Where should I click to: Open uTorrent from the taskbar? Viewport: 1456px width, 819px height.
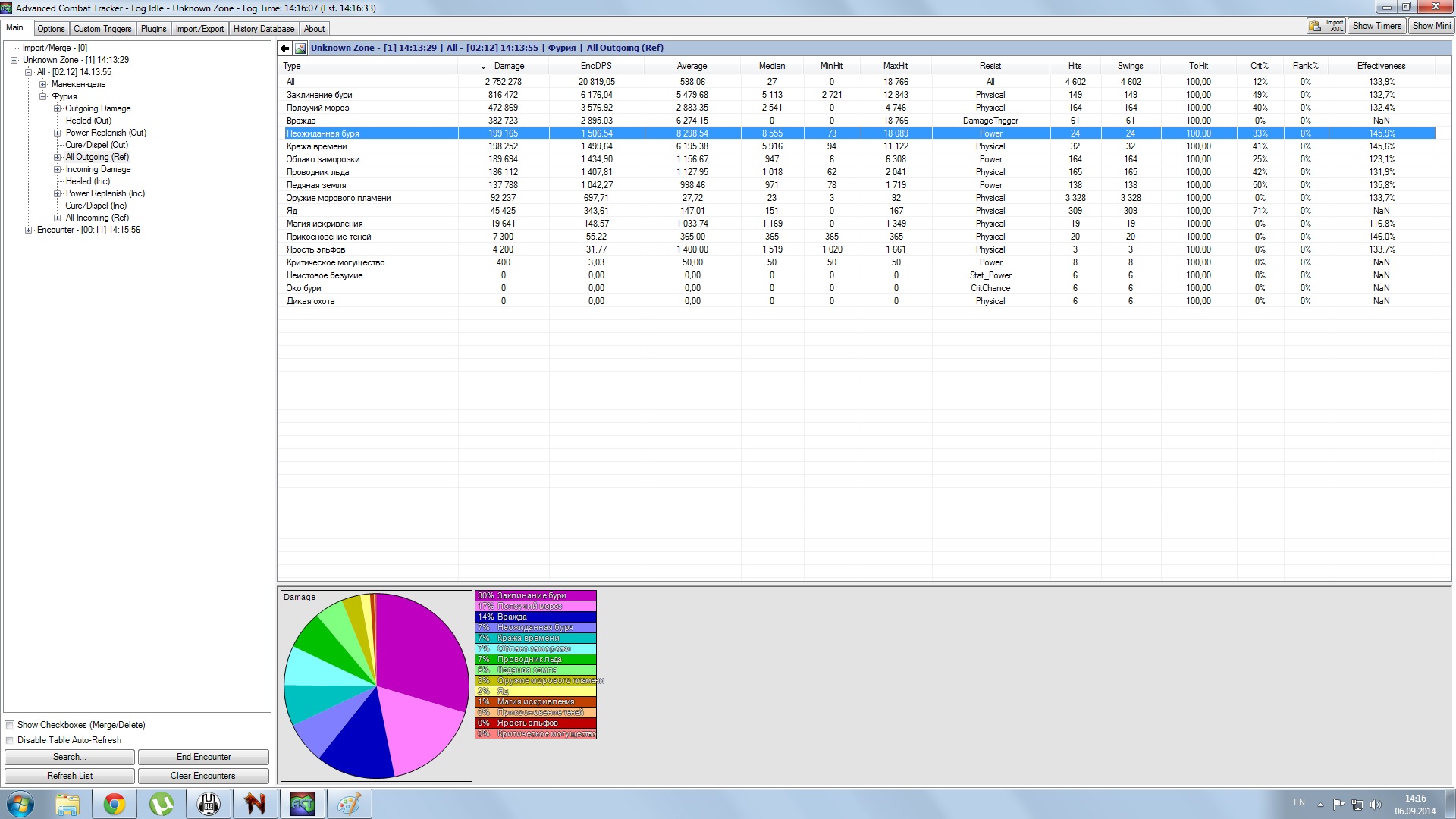[162, 804]
